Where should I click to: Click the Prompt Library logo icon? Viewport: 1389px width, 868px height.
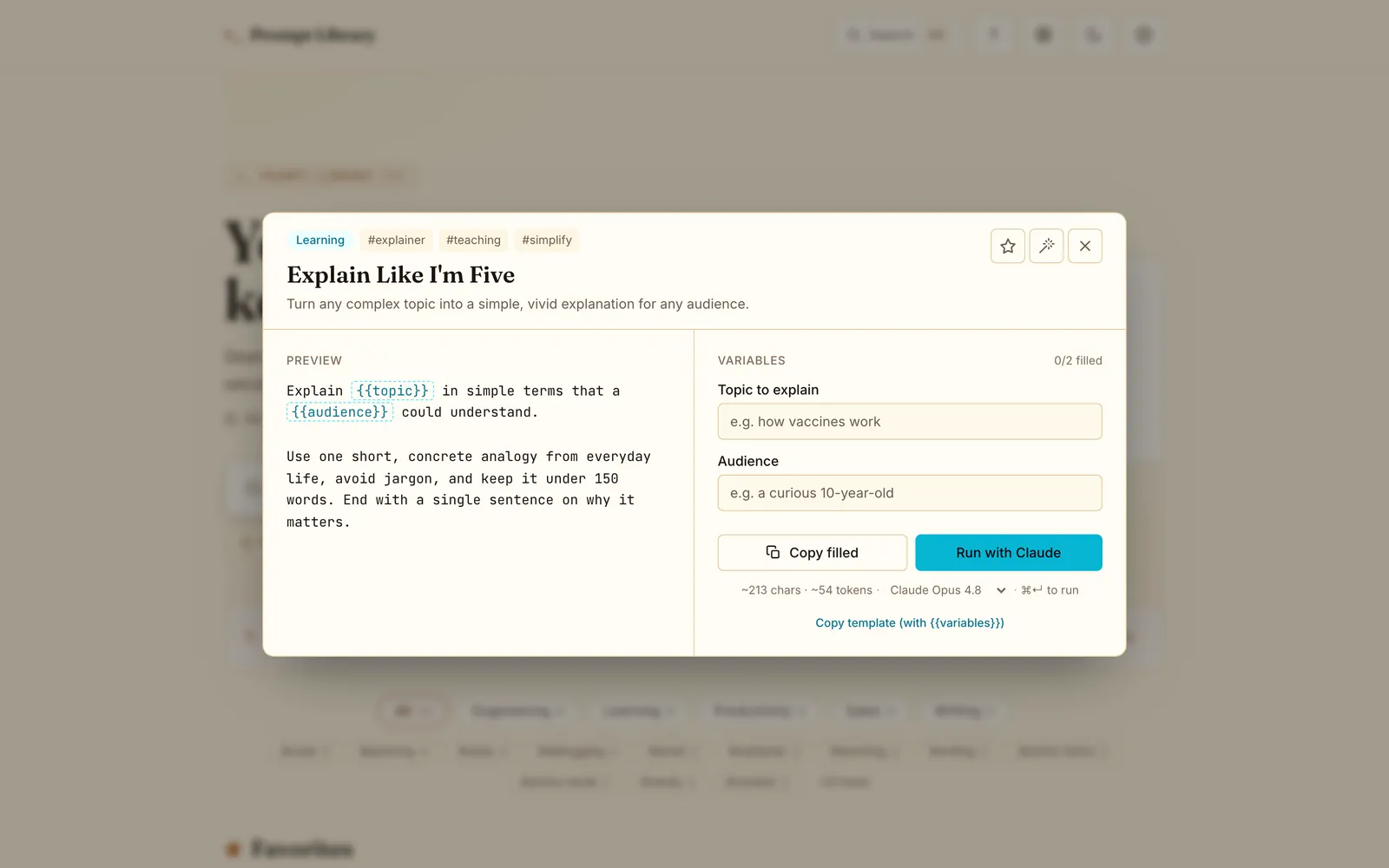tap(231, 35)
